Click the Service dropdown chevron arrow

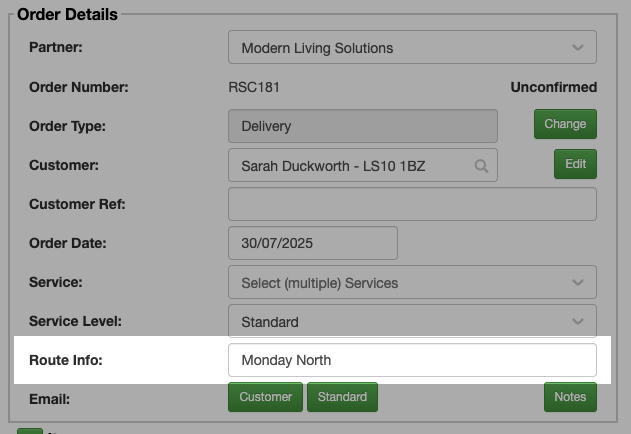577,283
